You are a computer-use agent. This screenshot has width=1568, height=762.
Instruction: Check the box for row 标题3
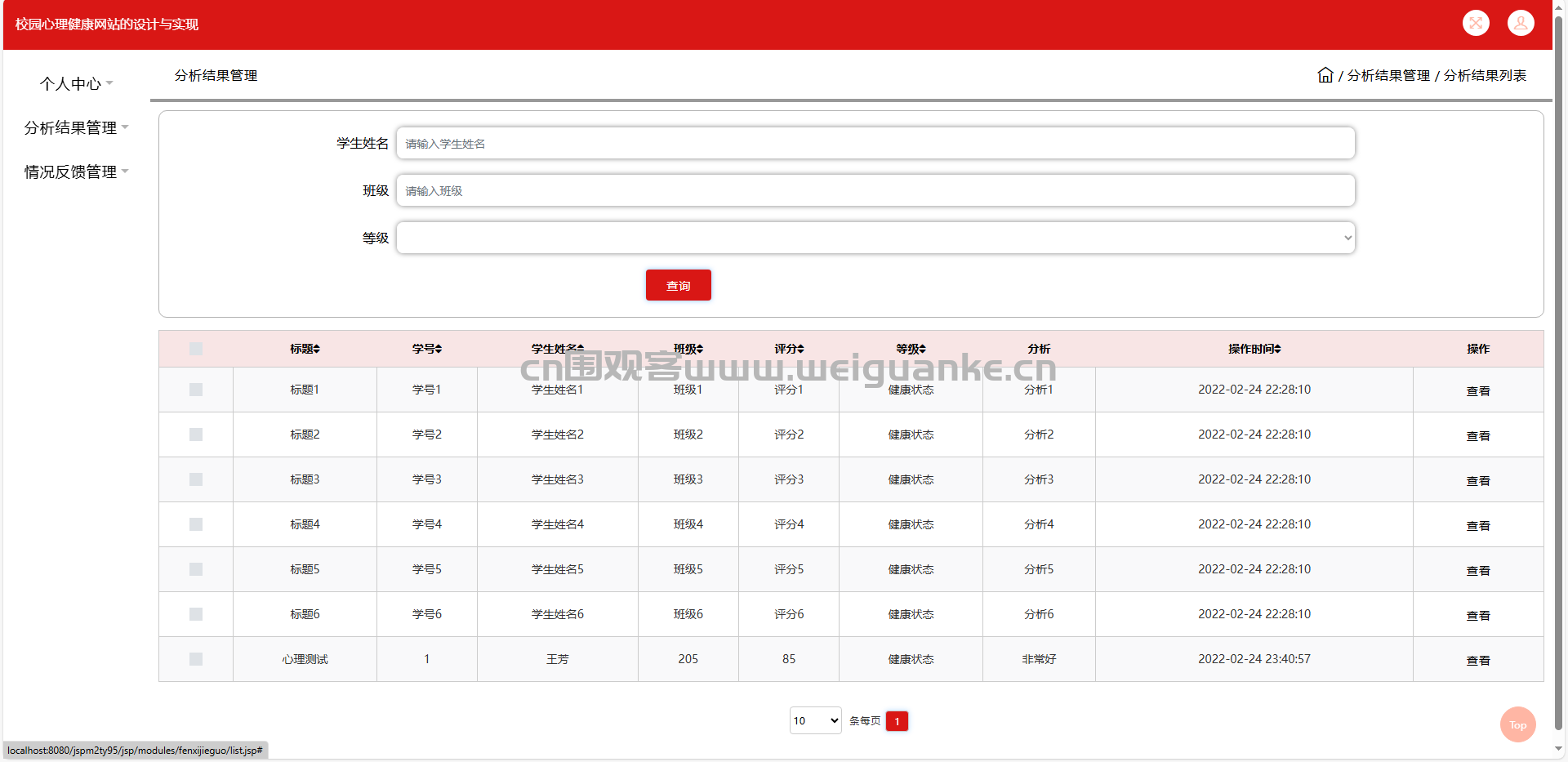[x=196, y=479]
